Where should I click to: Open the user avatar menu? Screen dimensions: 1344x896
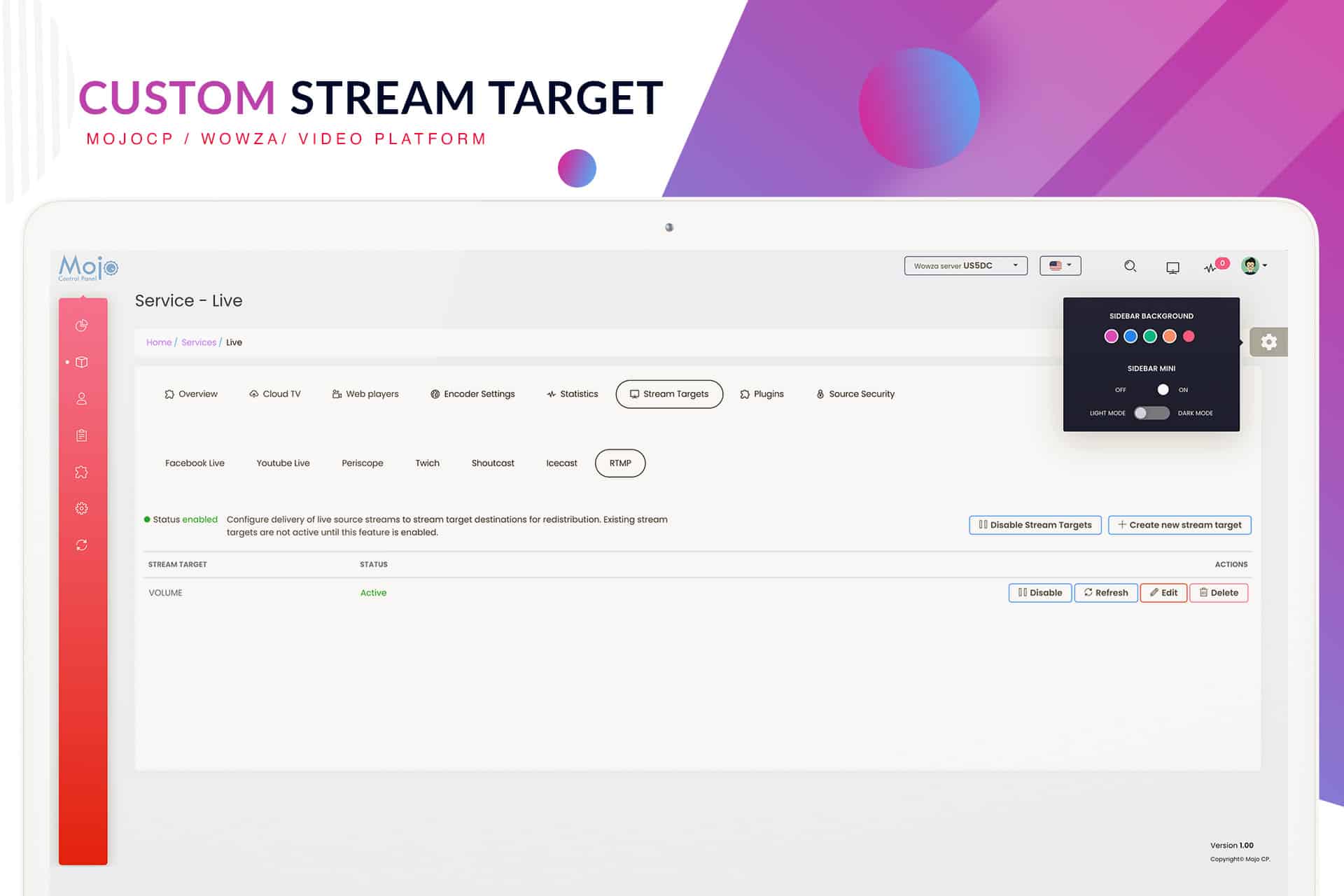point(1254,265)
